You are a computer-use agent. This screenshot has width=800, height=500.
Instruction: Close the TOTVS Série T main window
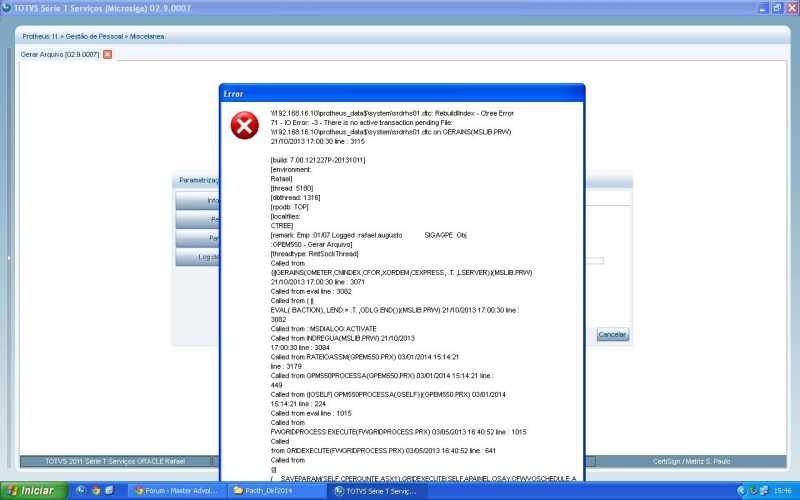[x=792, y=8]
